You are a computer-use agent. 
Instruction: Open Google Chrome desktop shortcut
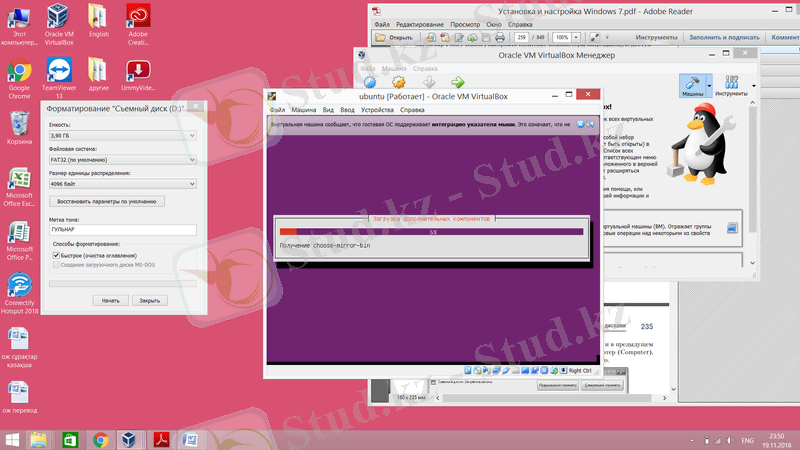point(18,74)
